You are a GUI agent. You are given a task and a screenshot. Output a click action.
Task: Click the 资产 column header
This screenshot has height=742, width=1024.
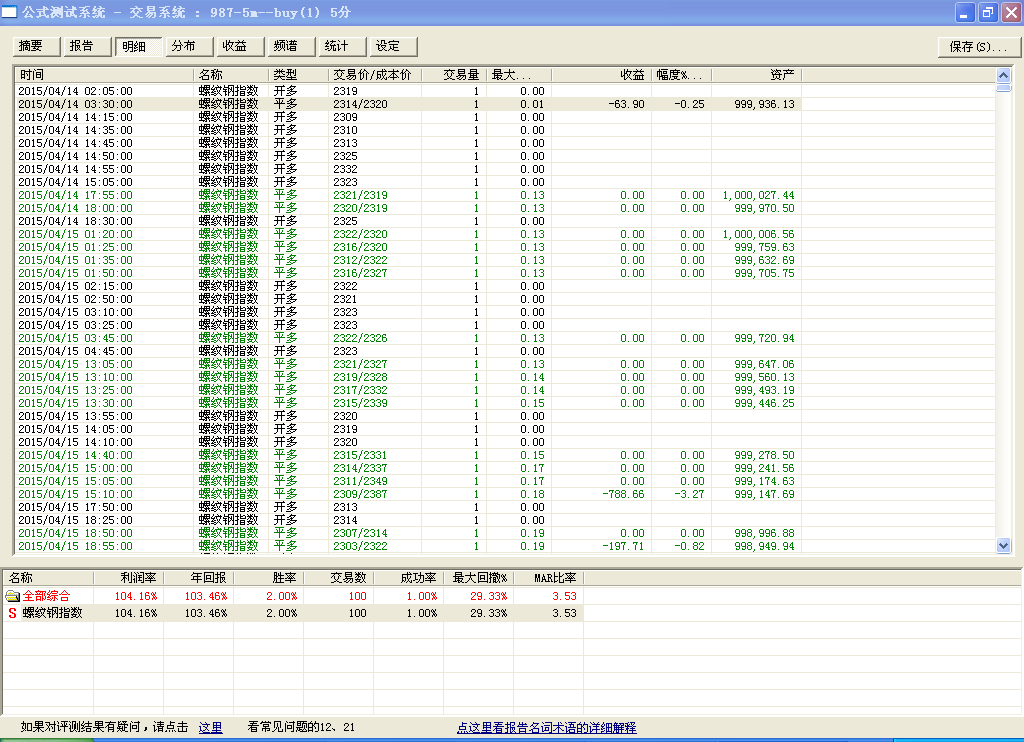[757, 74]
